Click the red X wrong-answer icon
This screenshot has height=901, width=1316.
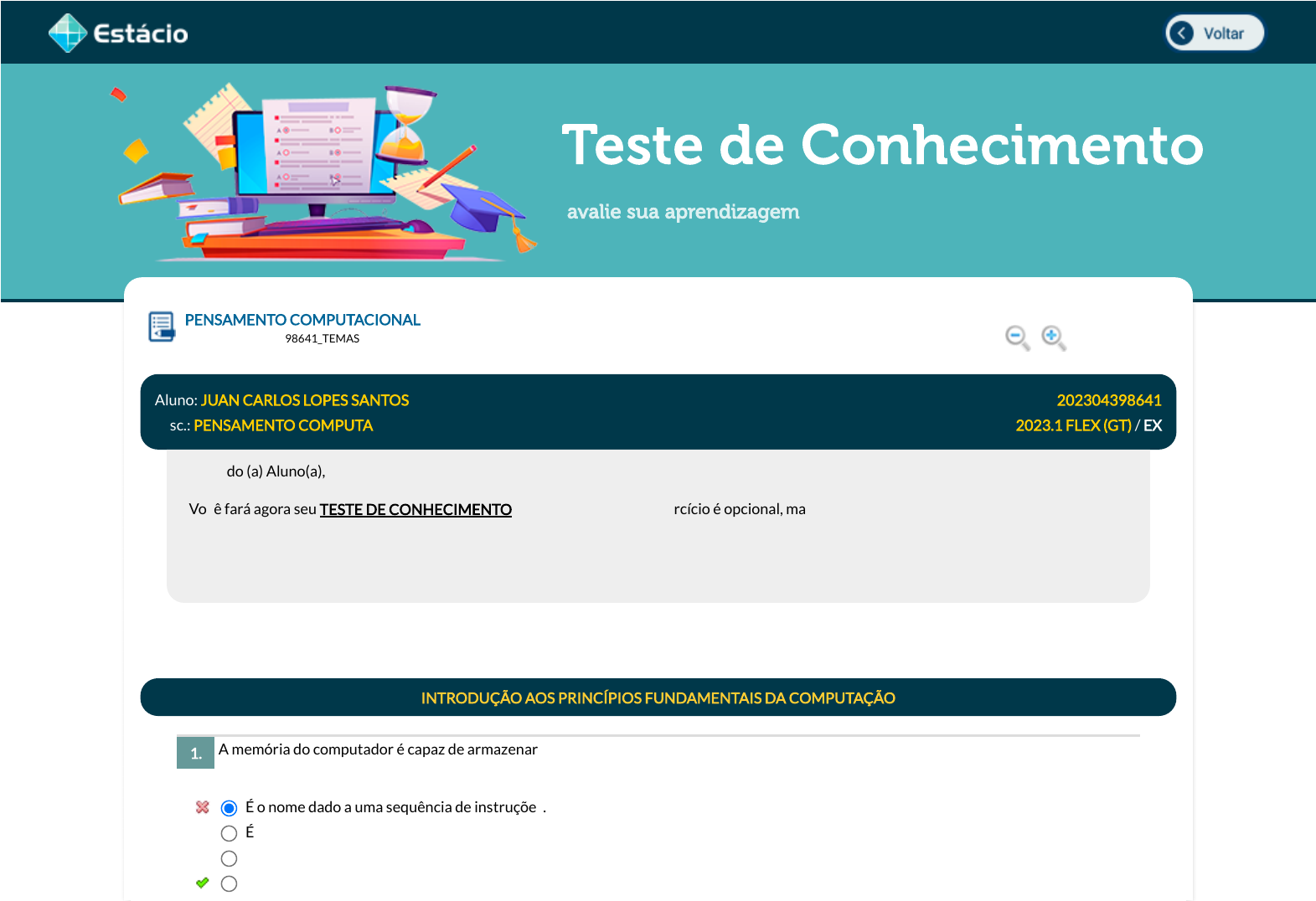pyautogui.click(x=203, y=807)
